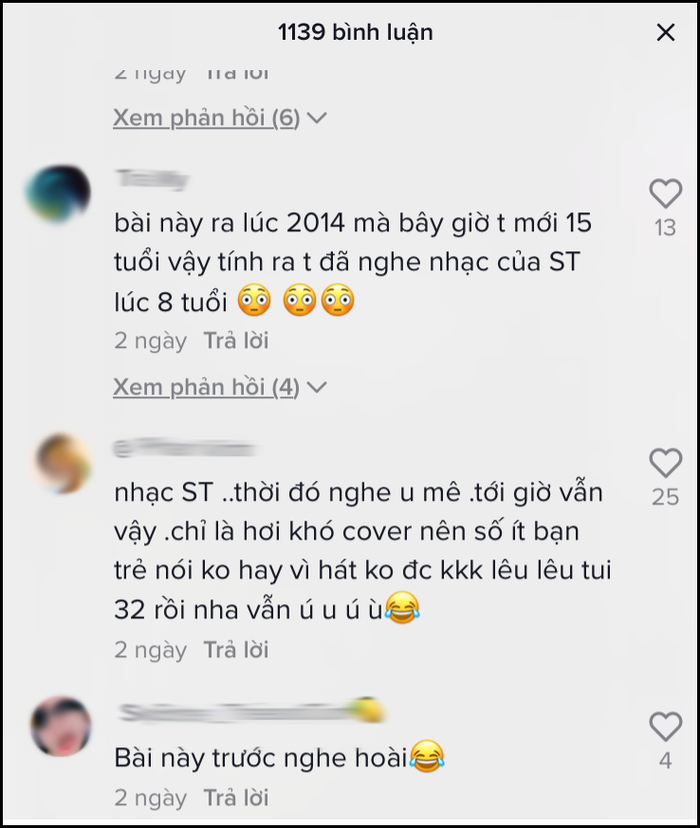Like the comment starting 'nhạc ST'
The image size is (700, 828).
pos(665,463)
